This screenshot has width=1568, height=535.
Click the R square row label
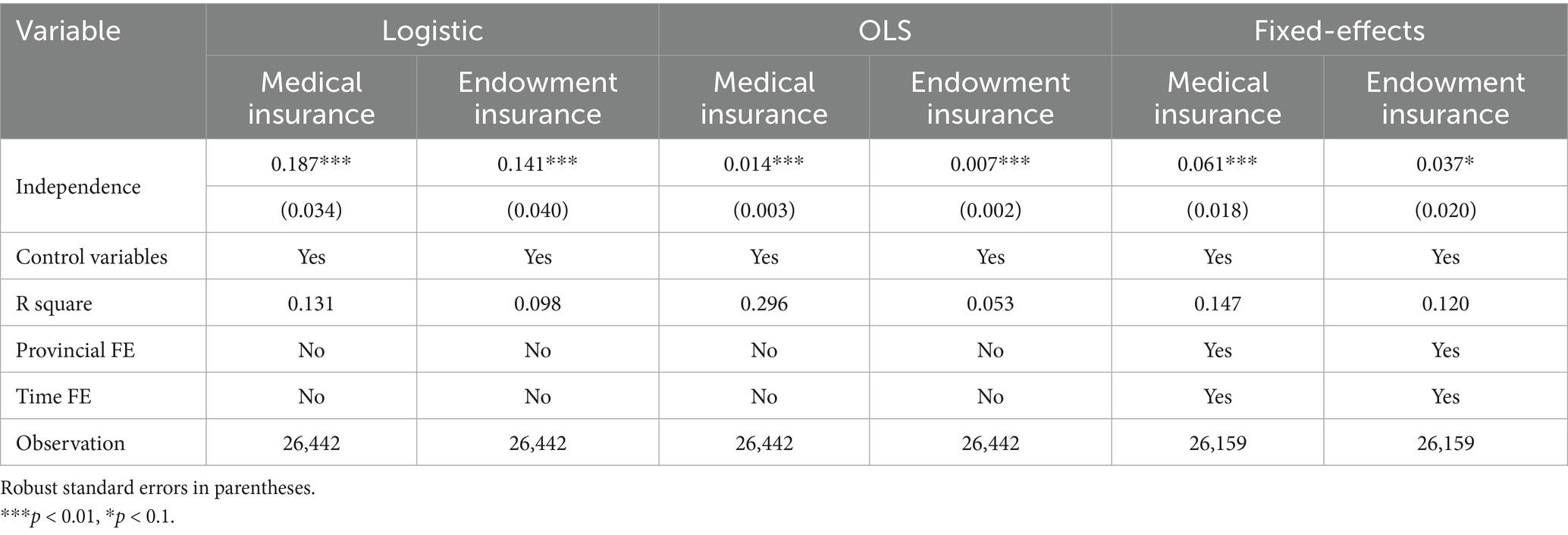click(x=54, y=304)
